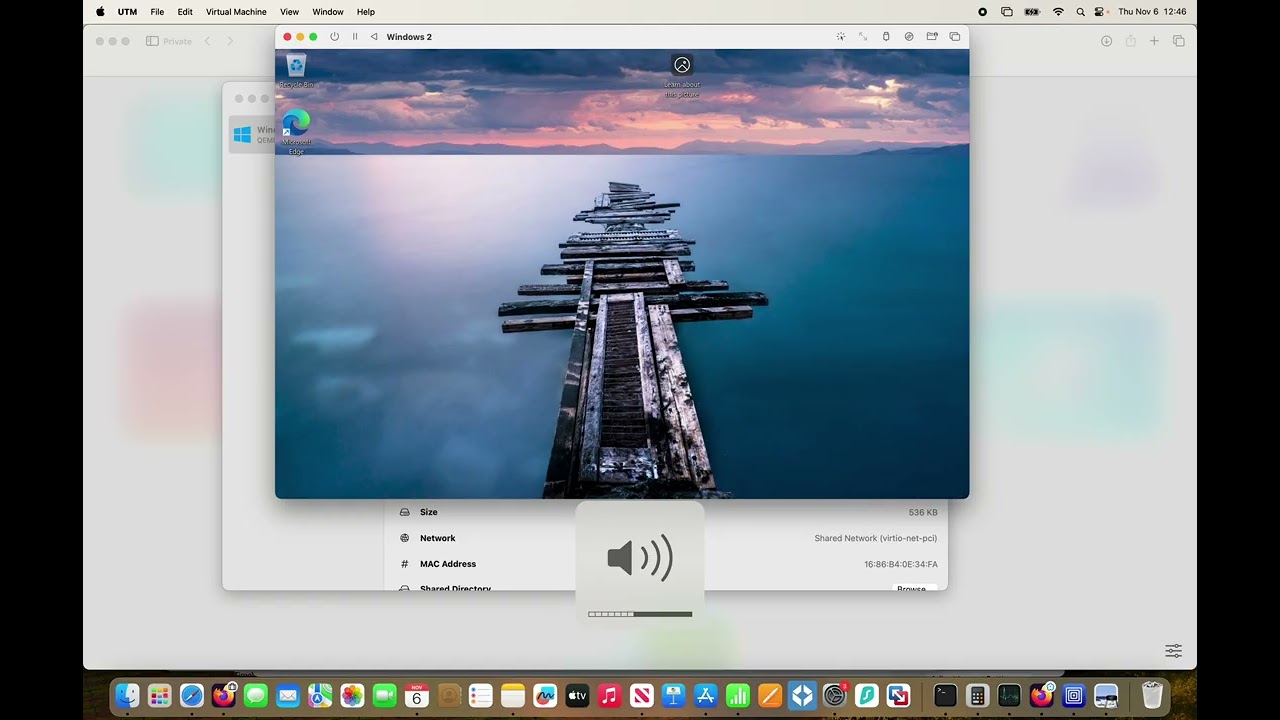
Task: Click the Wi-Fi status icon
Action: (1058, 12)
